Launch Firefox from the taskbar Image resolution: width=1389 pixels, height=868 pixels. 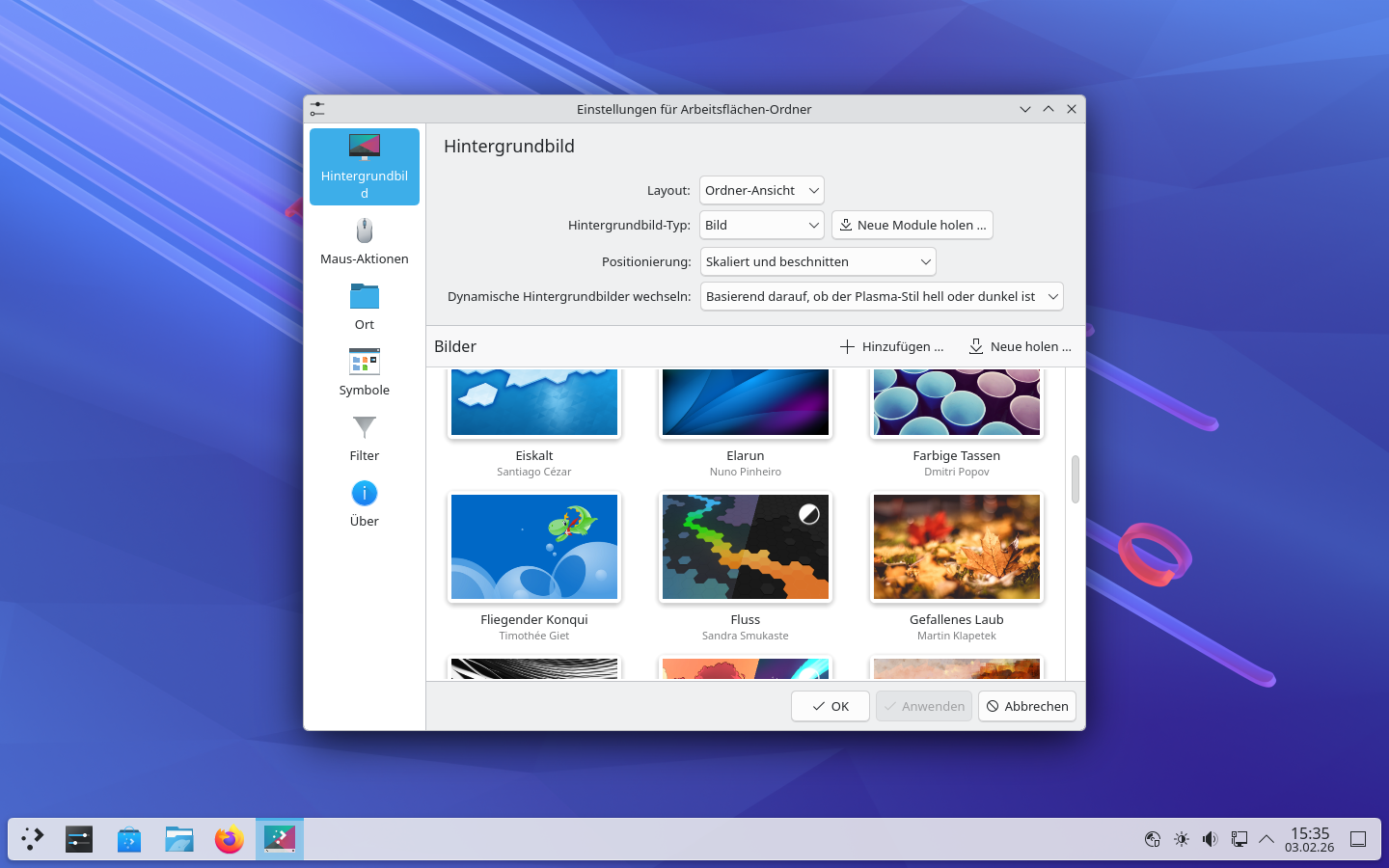coord(230,839)
